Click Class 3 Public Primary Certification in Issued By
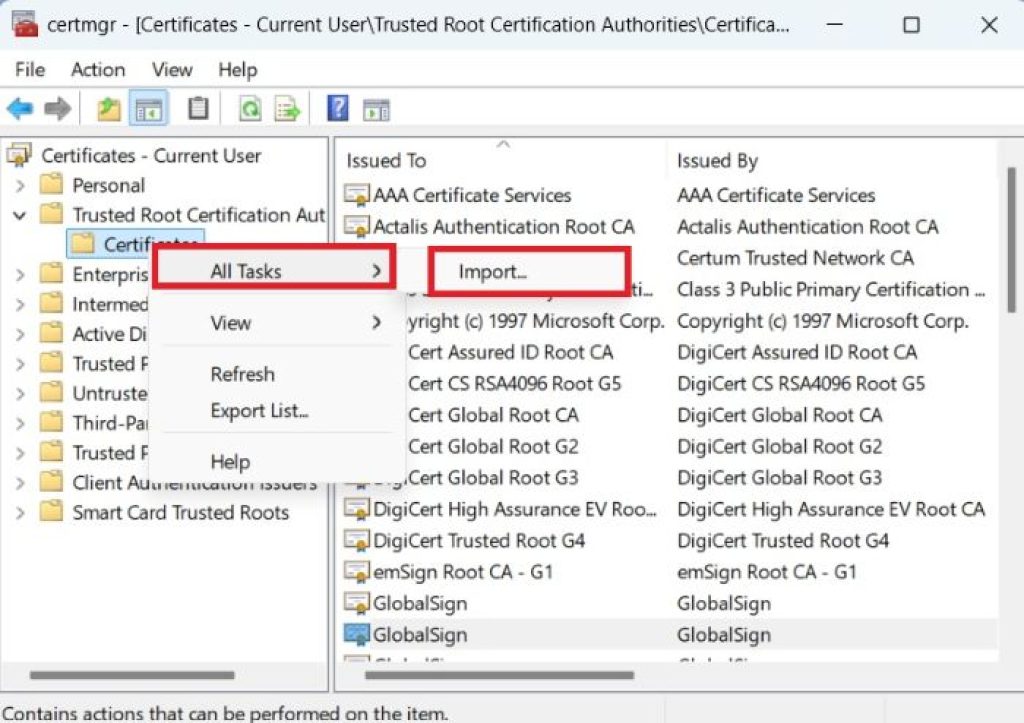This screenshot has width=1024, height=723. [x=831, y=289]
